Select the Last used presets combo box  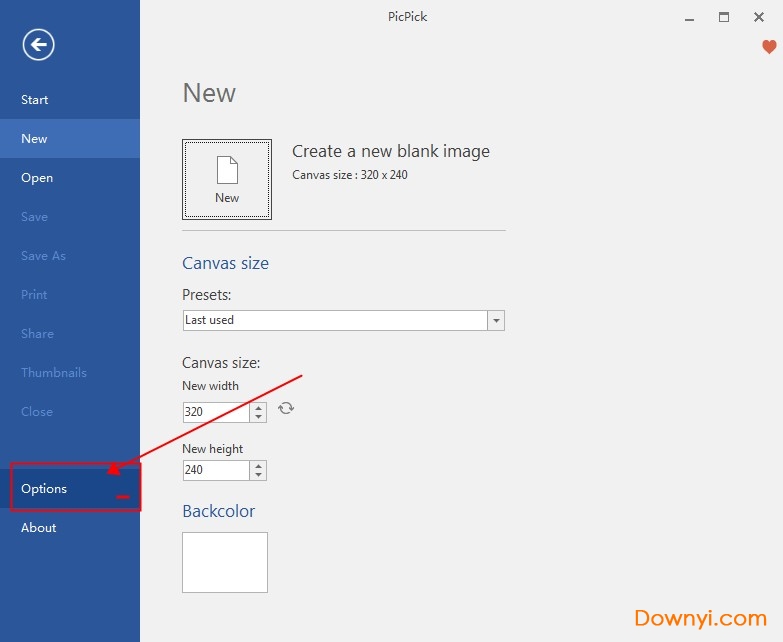pos(334,320)
